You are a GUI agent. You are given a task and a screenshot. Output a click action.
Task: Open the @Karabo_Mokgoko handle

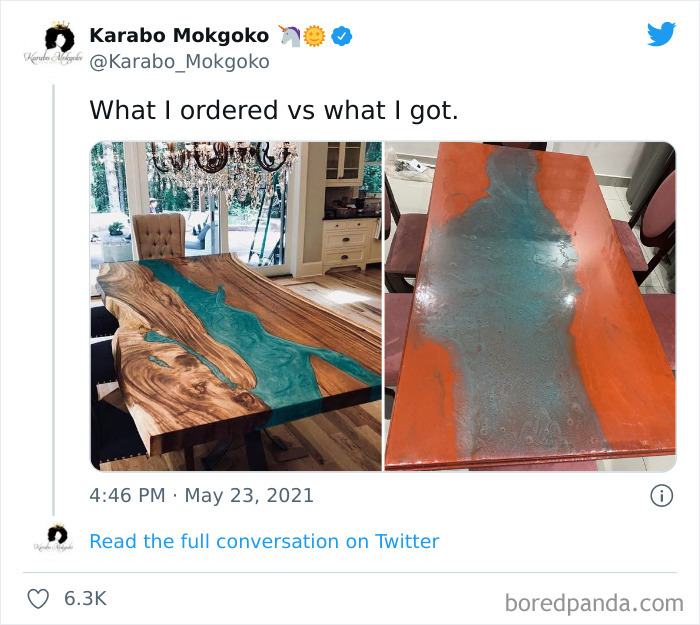tap(179, 62)
